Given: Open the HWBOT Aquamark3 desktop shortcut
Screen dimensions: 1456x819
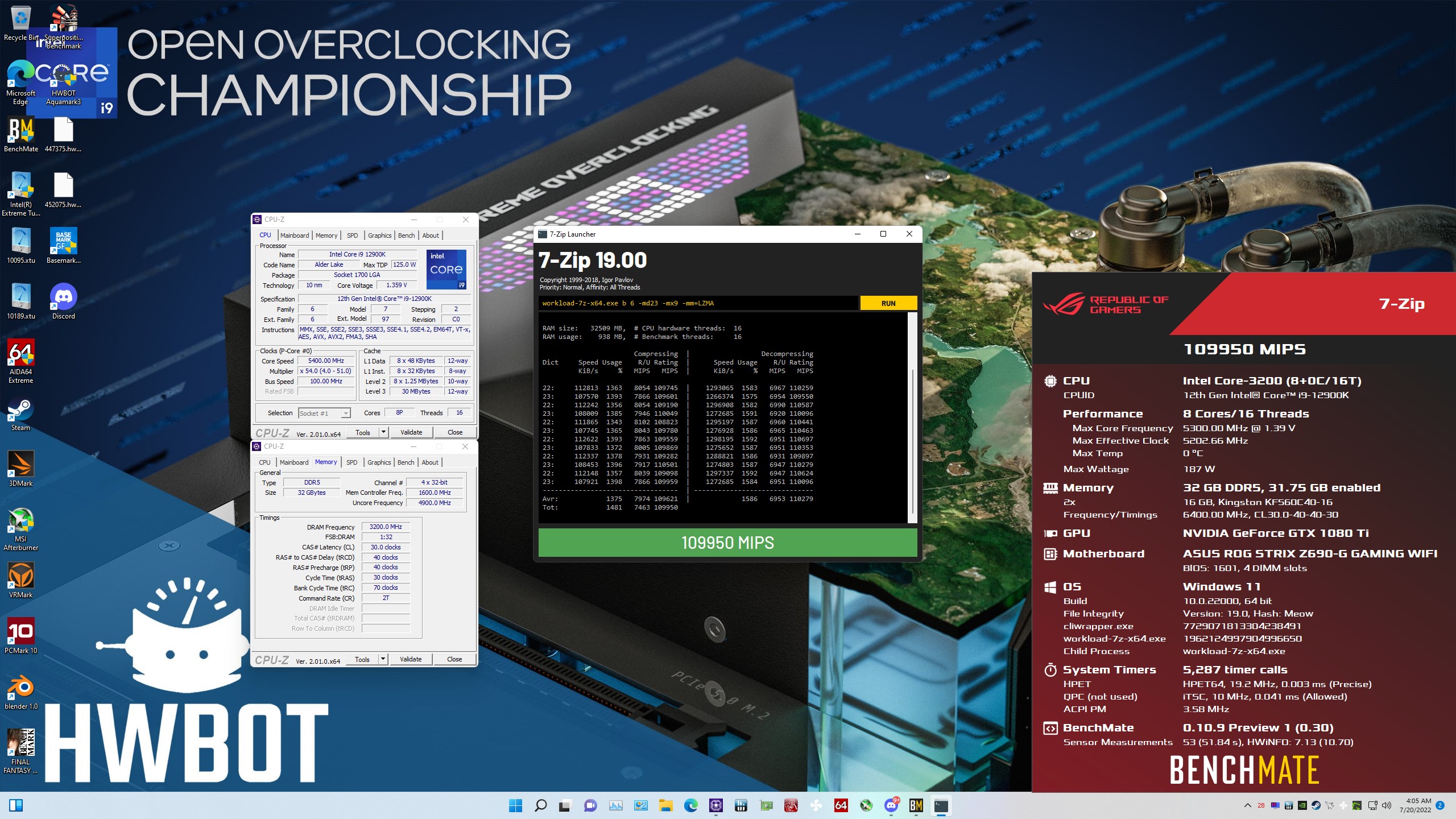Looking at the screenshot, I should click(64, 82).
